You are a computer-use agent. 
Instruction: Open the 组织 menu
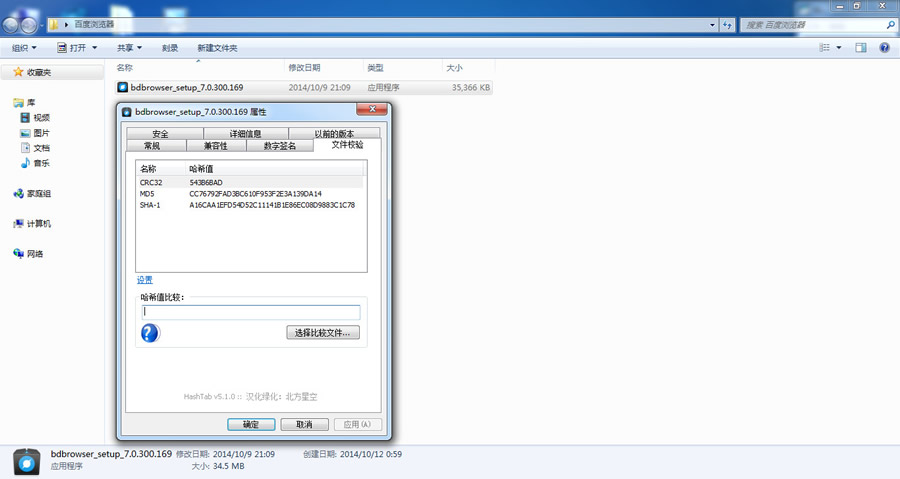[x=24, y=48]
